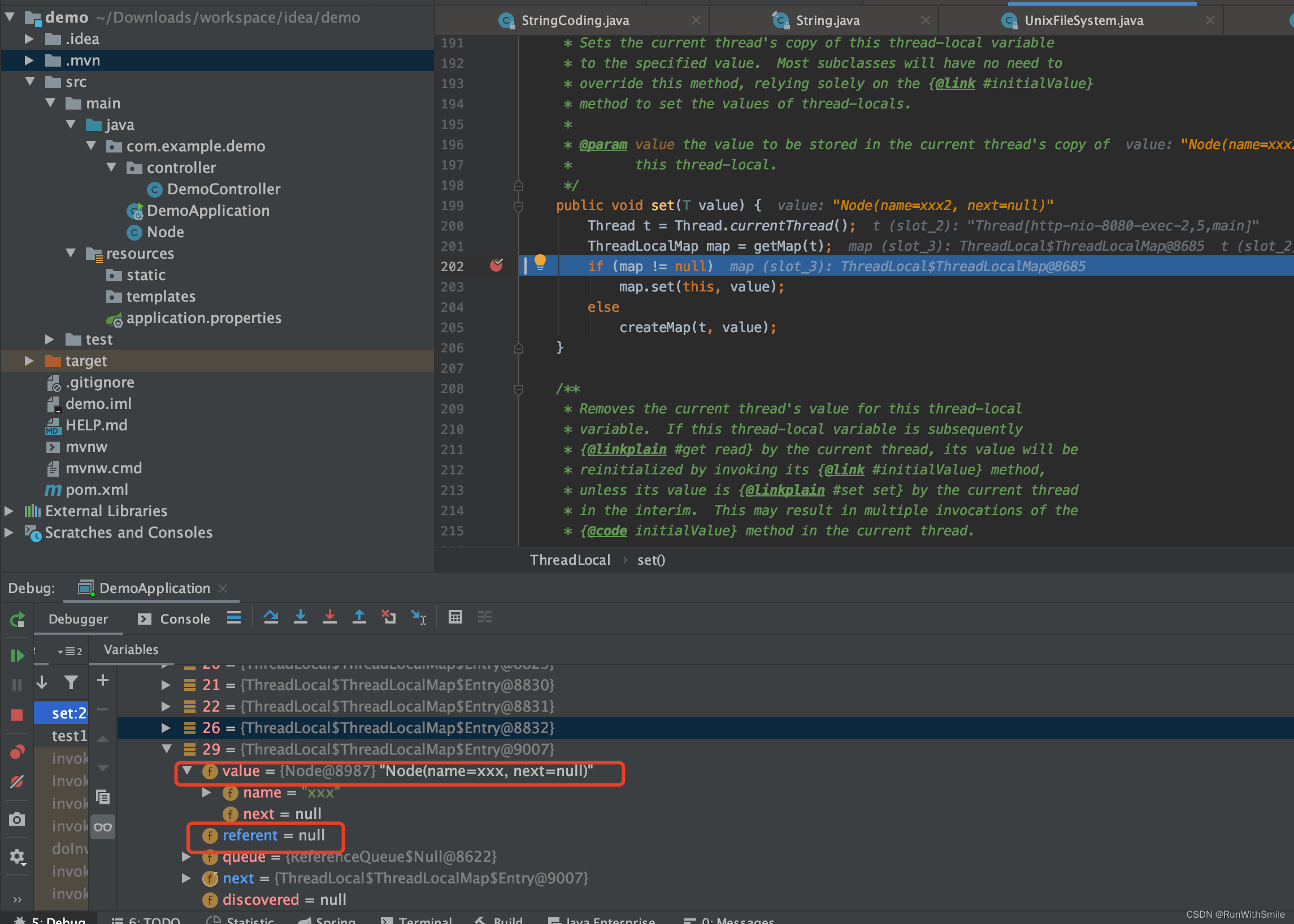The width and height of the screenshot is (1294, 924).
Task: Switch to the StringCoding.java tab
Action: point(575,20)
